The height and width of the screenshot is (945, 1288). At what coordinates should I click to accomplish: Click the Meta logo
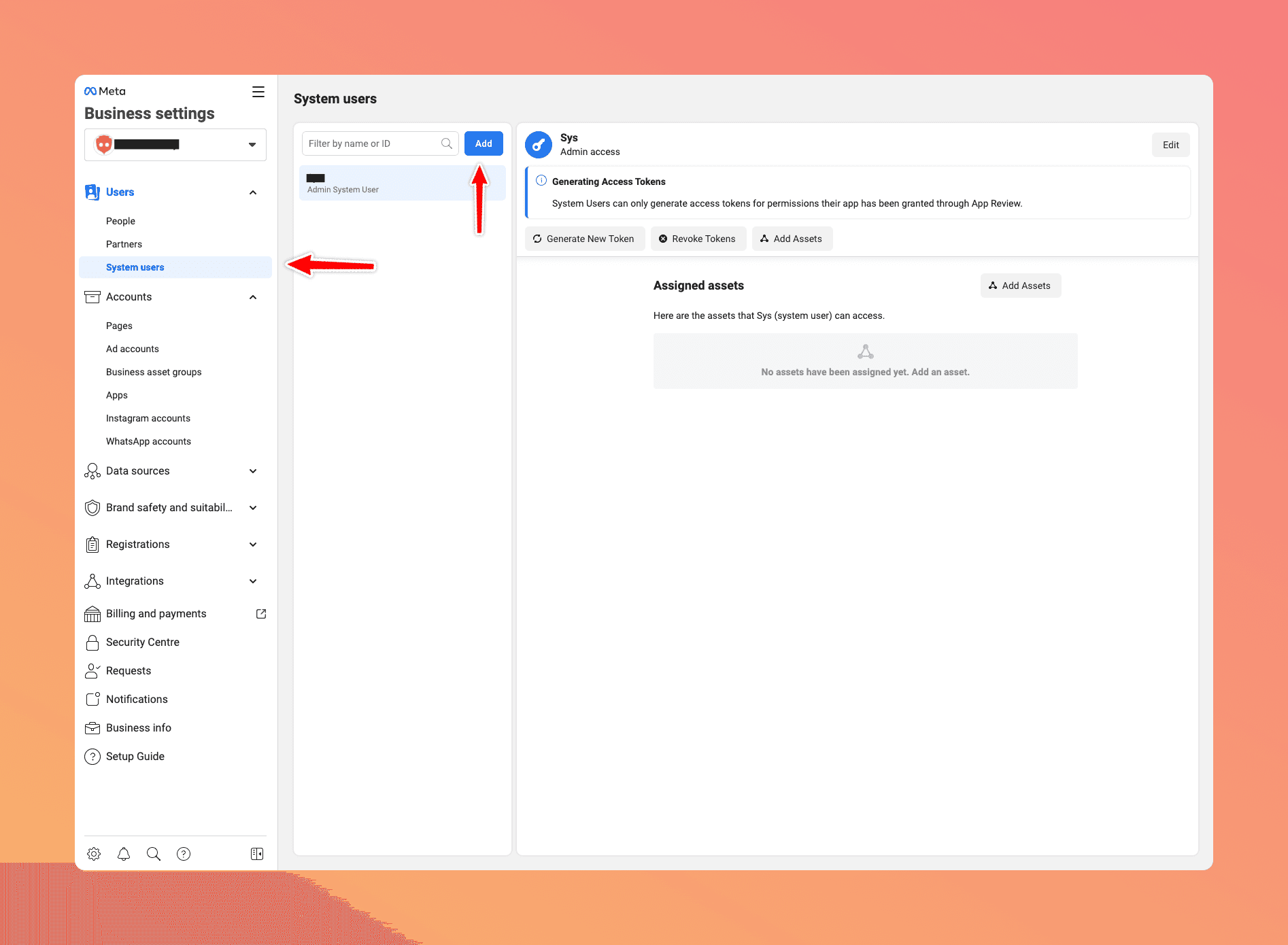coord(105,91)
